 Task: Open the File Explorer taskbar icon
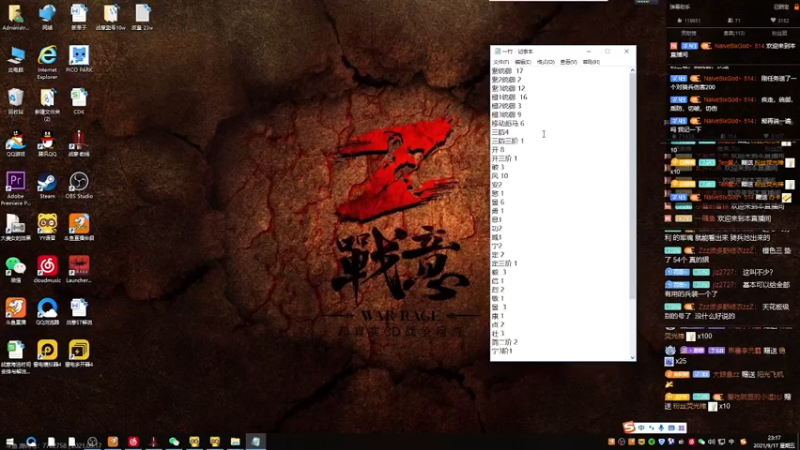point(235,441)
